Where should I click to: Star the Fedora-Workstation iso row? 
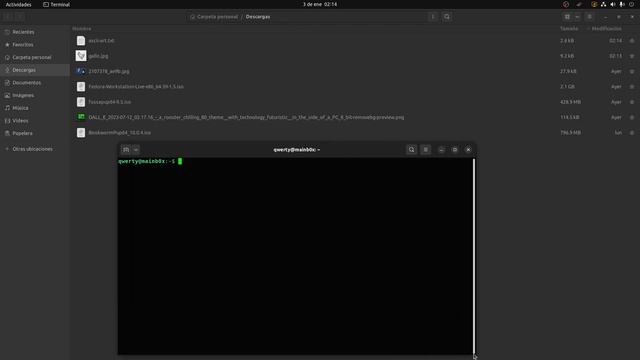632,87
